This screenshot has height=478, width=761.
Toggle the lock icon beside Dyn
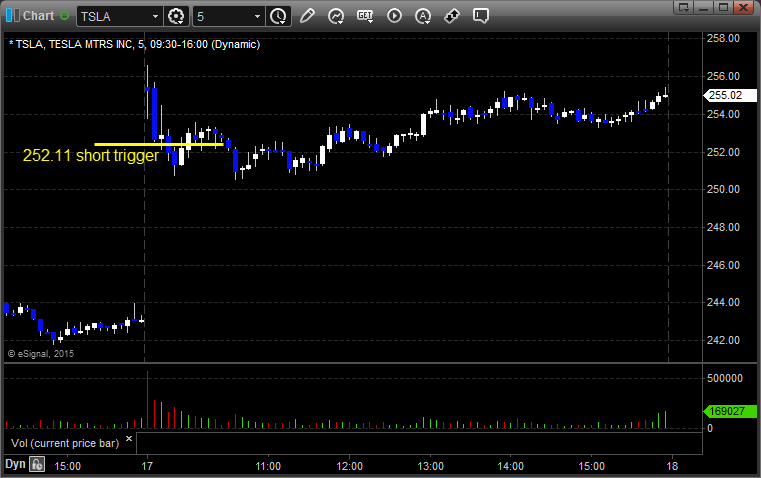pos(37,464)
